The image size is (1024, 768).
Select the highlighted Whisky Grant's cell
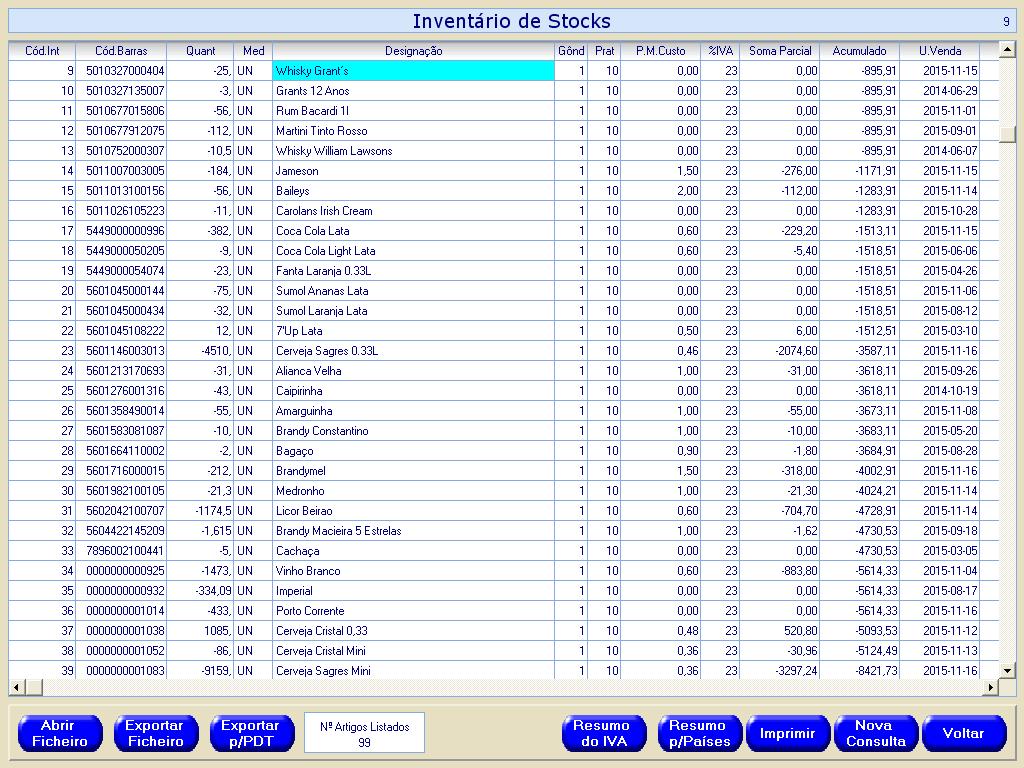[x=413, y=71]
